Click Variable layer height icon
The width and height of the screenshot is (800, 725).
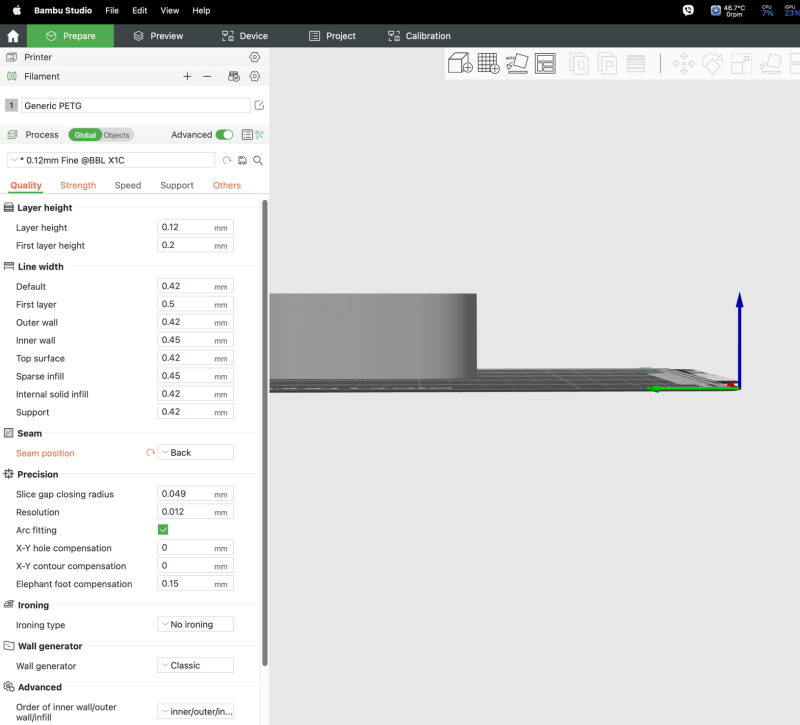coord(636,63)
